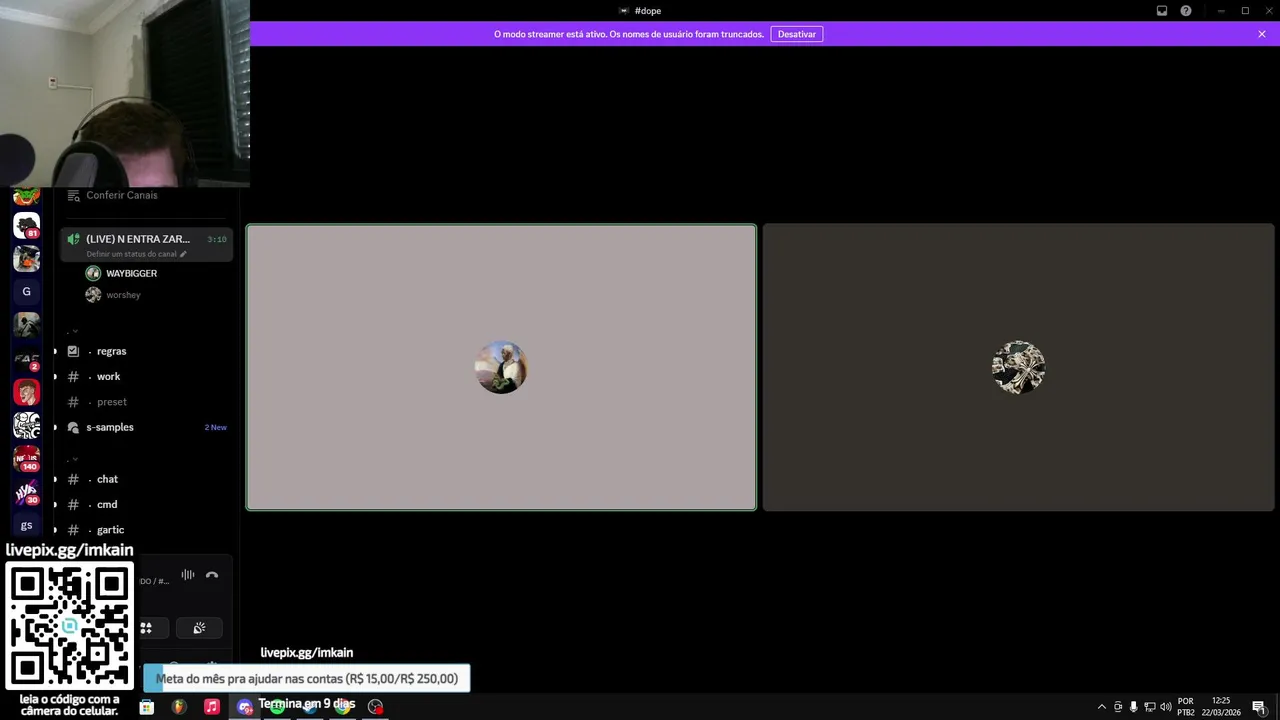Screen dimensions: 1280x720
Task: Click avatar in the right call tile
Action: pos(1018,367)
